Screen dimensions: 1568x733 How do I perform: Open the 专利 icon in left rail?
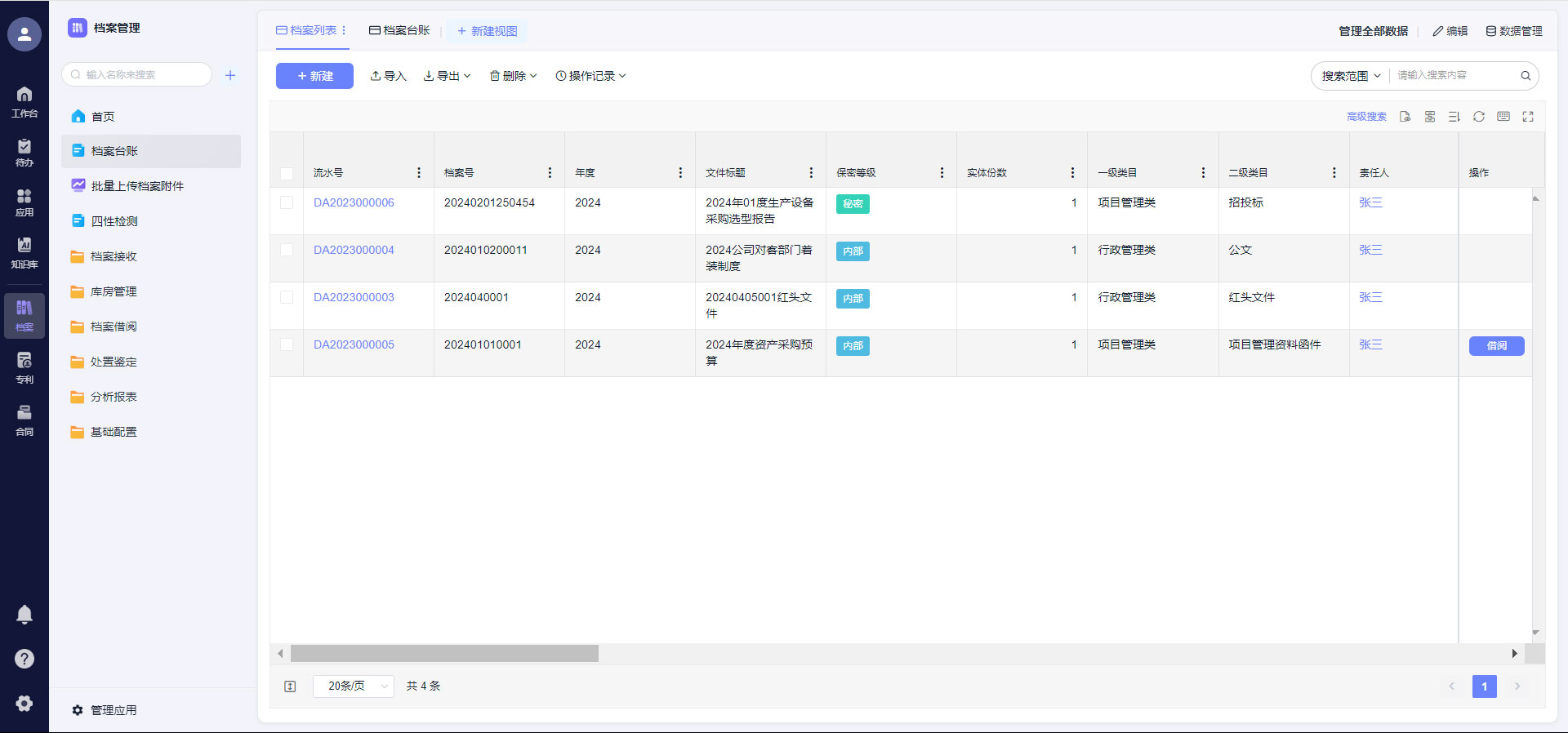(x=24, y=367)
